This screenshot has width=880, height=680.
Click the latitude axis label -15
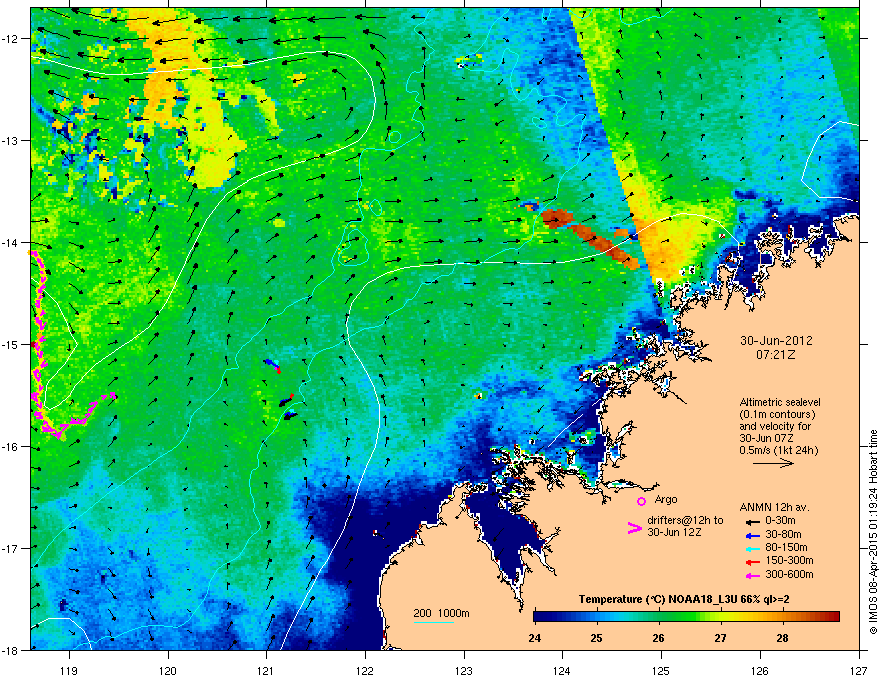pos(11,344)
